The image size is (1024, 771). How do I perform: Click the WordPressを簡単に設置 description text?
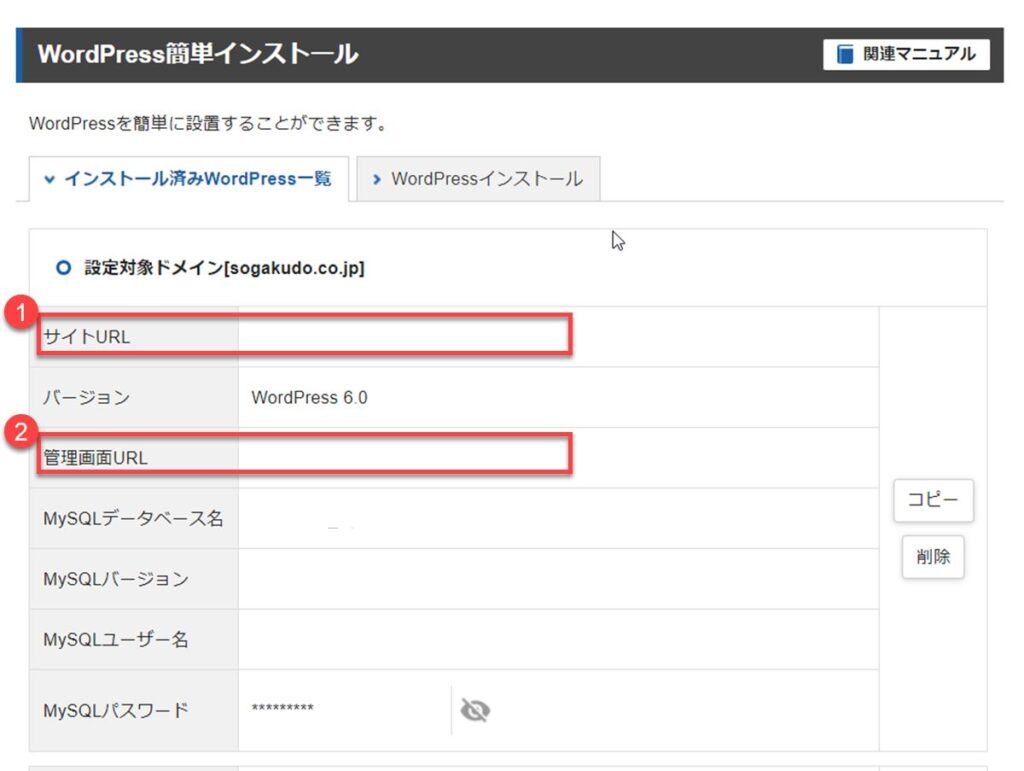point(210,123)
